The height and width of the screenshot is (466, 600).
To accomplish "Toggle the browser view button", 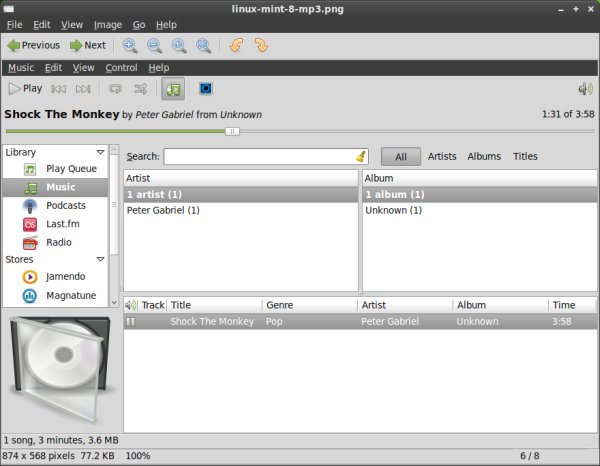I will [174, 89].
